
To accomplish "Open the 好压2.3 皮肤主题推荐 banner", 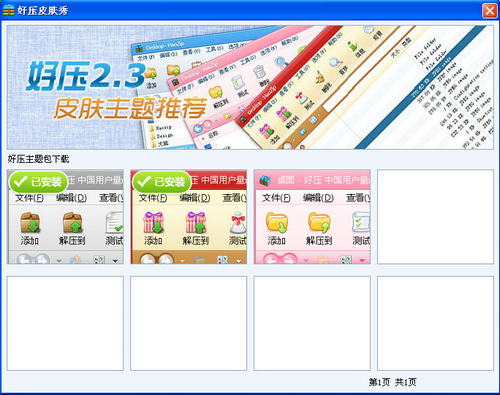I will tap(250, 87).
